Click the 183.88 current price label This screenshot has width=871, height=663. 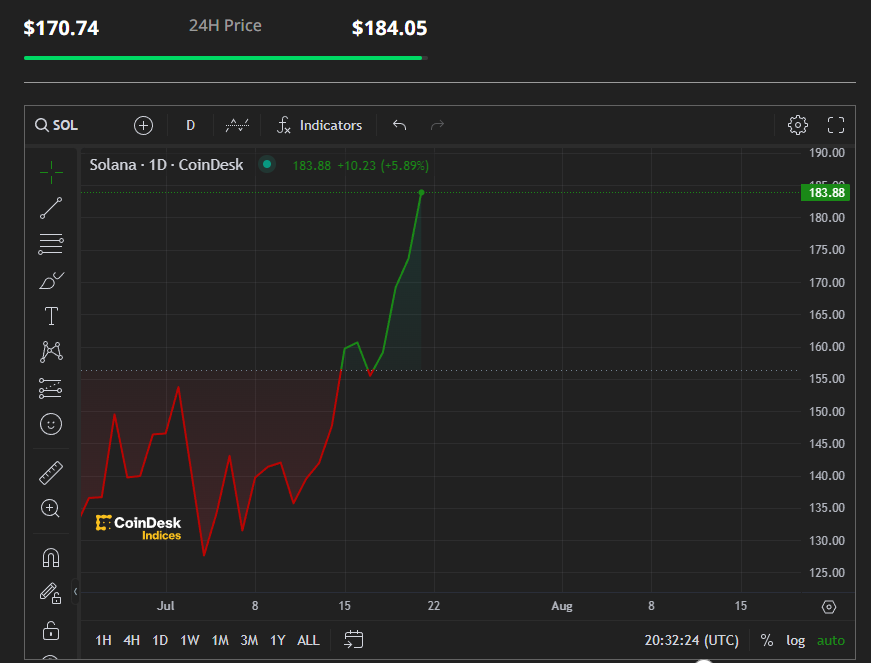(825, 193)
